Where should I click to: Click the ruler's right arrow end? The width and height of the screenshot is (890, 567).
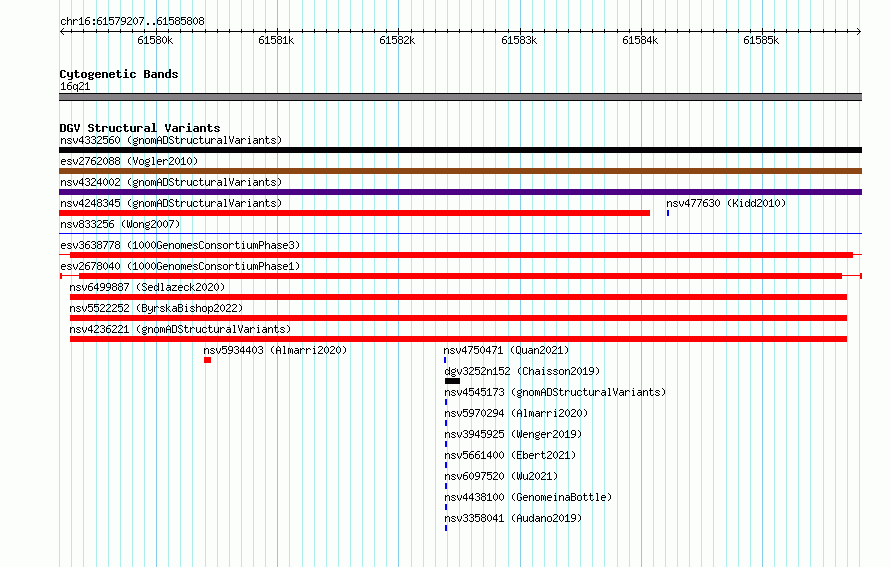coord(859,31)
